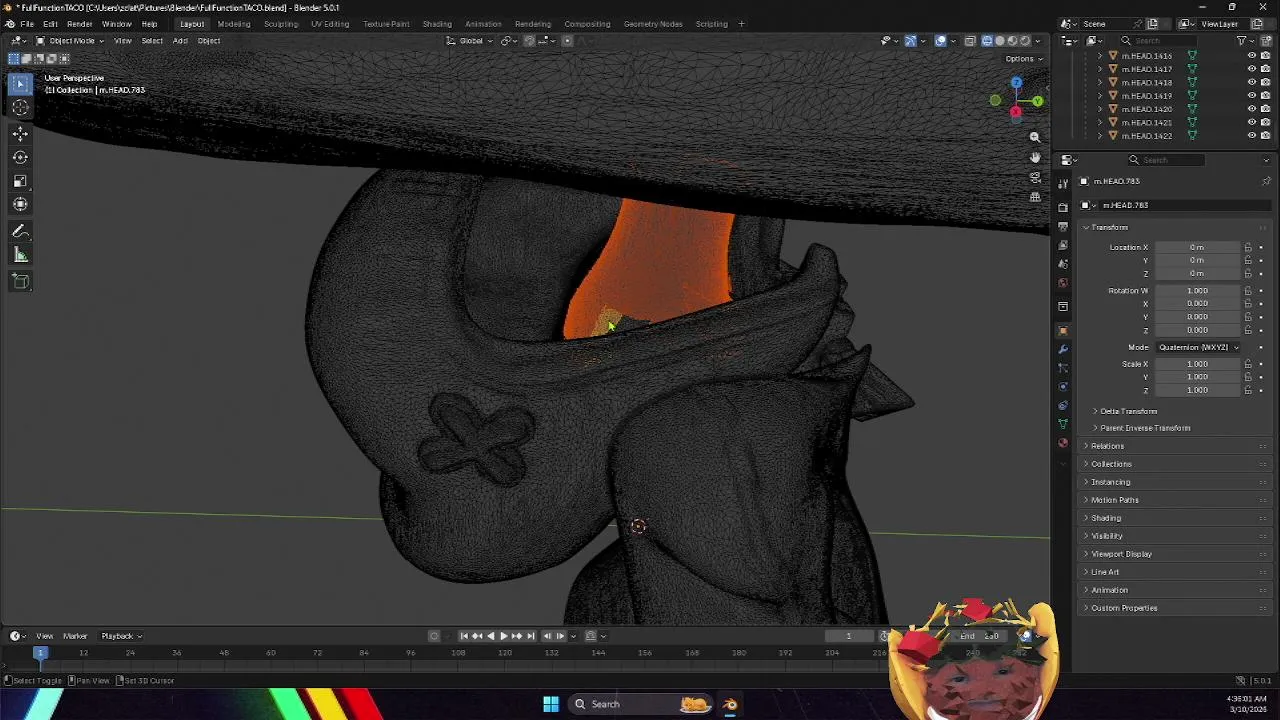This screenshot has width=1280, height=720.
Task: Expand the Custom Properties panel
Action: tap(1124, 608)
